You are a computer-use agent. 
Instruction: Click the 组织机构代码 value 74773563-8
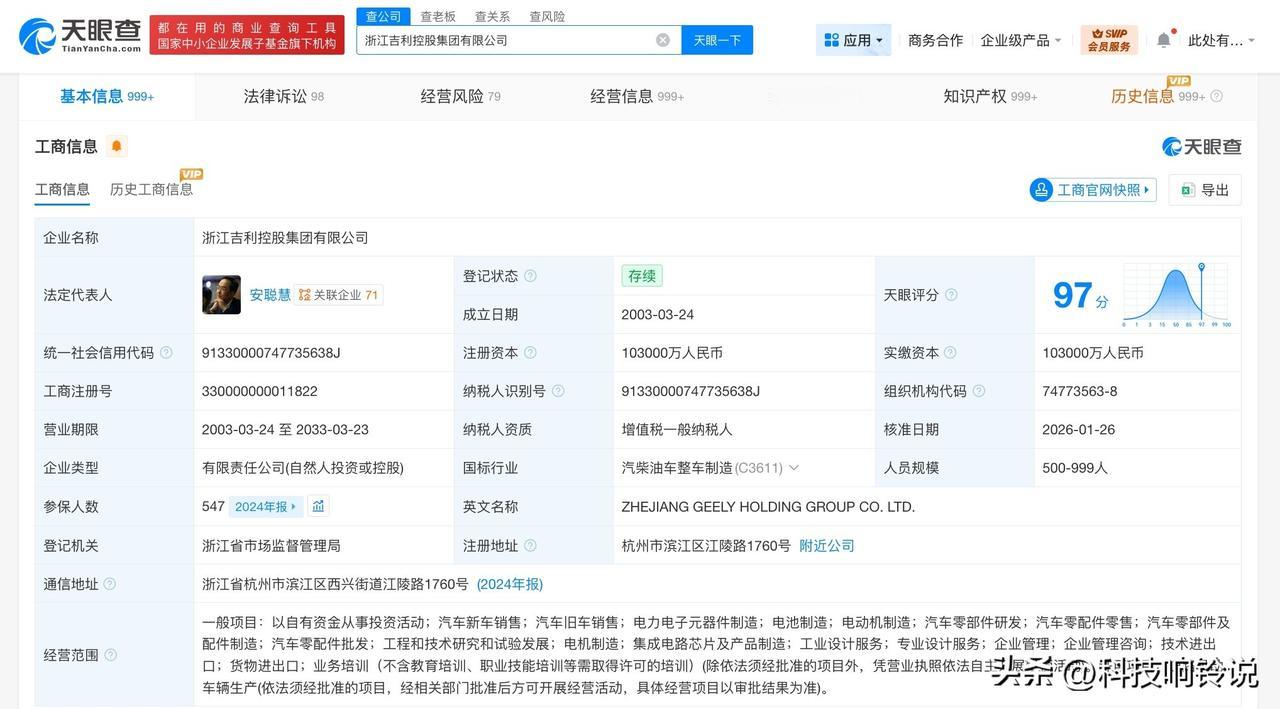(1080, 391)
